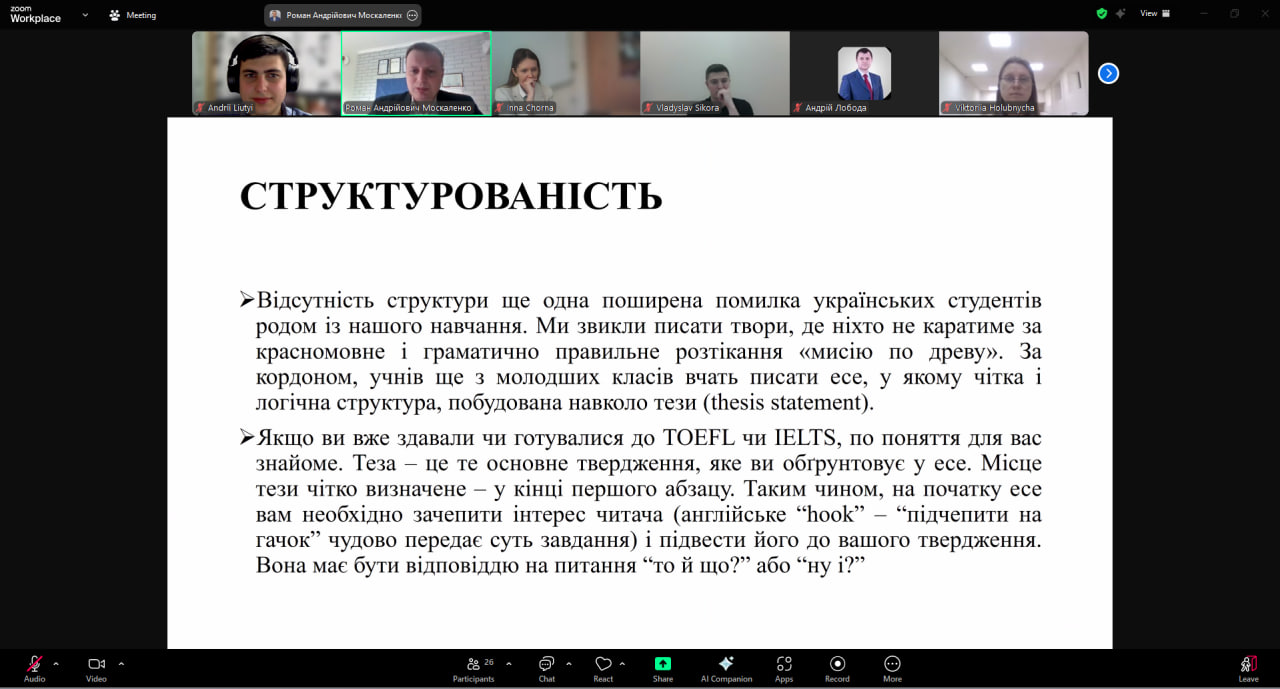The width and height of the screenshot is (1280, 689).
Task: Select Inna Chorna video thumbnail
Action: (565, 73)
